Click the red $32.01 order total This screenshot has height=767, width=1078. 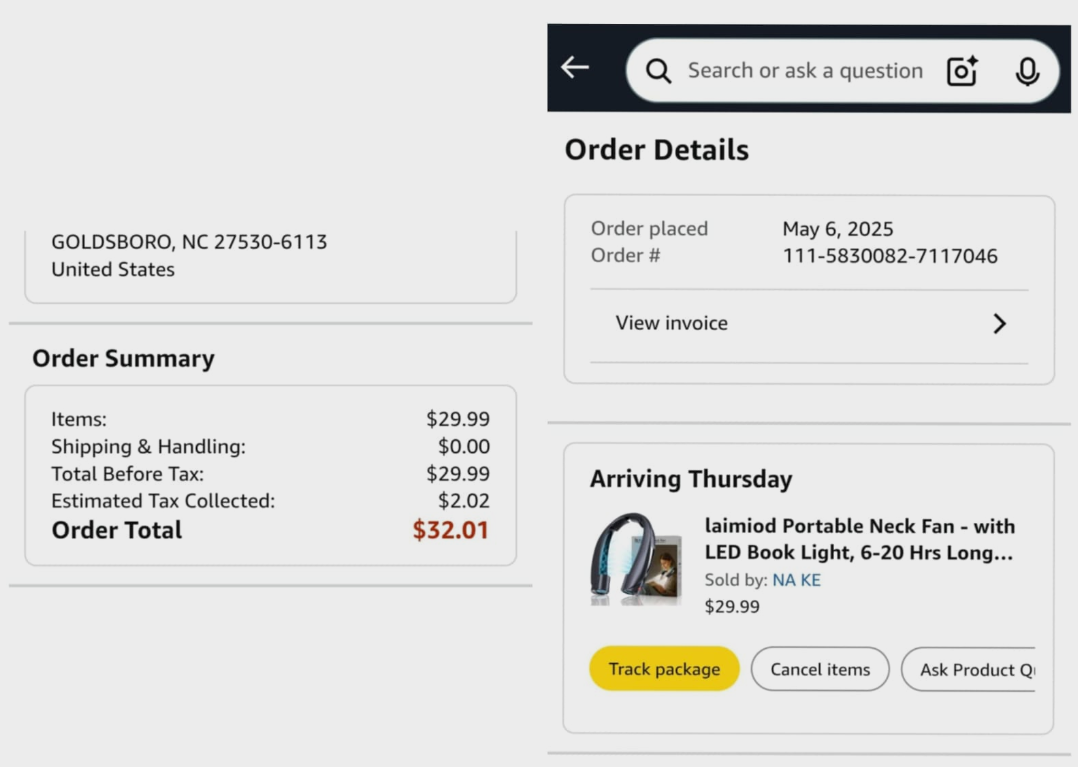coord(451,530)
